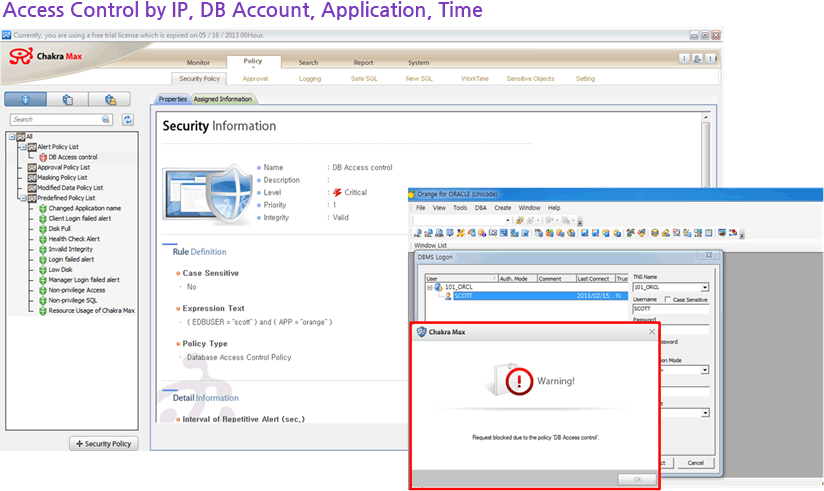The width and height of the screenshot is (824, 491).
Task: Click the + Security Policy button
Action: (104, 444)
